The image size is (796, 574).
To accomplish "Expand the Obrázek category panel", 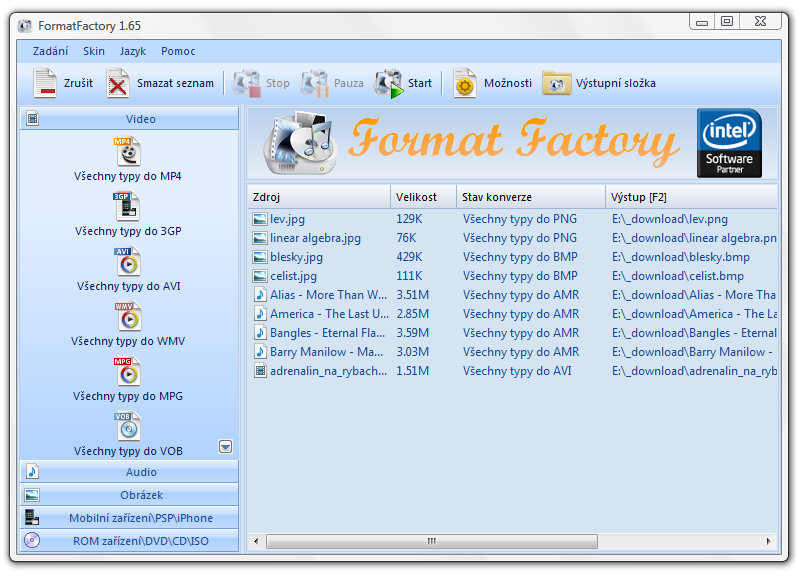I will click(129, 495).
